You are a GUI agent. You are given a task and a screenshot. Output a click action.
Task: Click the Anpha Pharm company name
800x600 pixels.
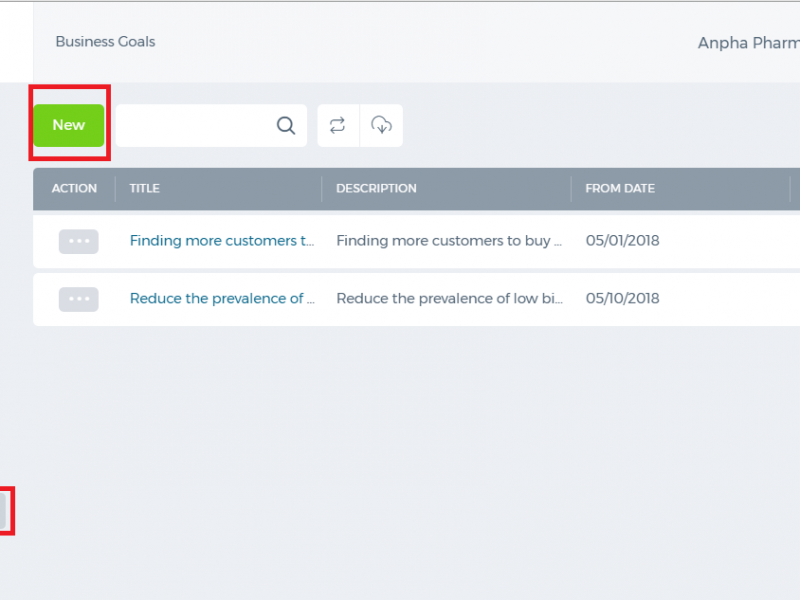pyautogui.click(x=748, y=43)
